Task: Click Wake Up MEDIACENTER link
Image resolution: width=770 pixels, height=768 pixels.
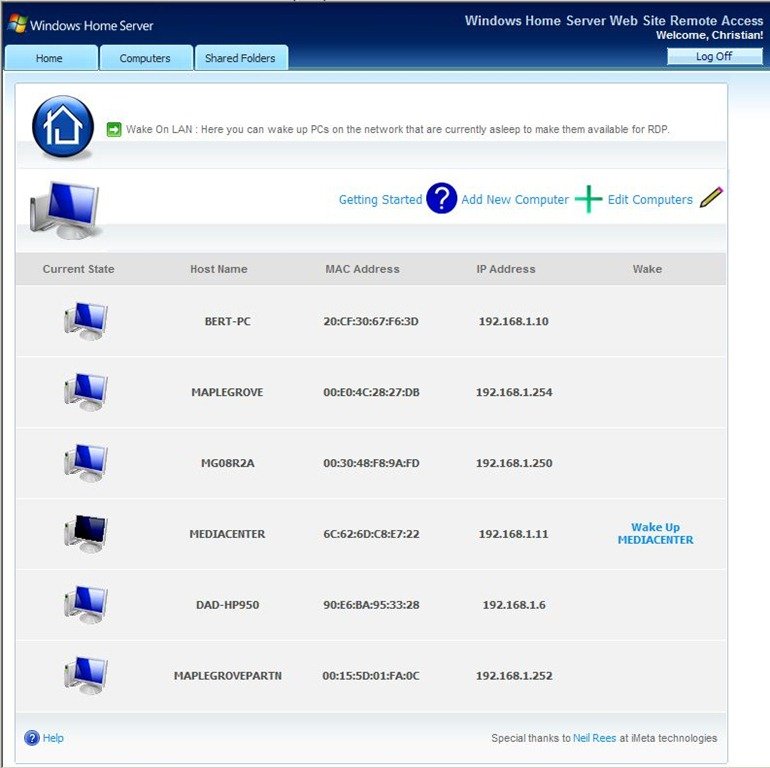Action: click(656, 533)
